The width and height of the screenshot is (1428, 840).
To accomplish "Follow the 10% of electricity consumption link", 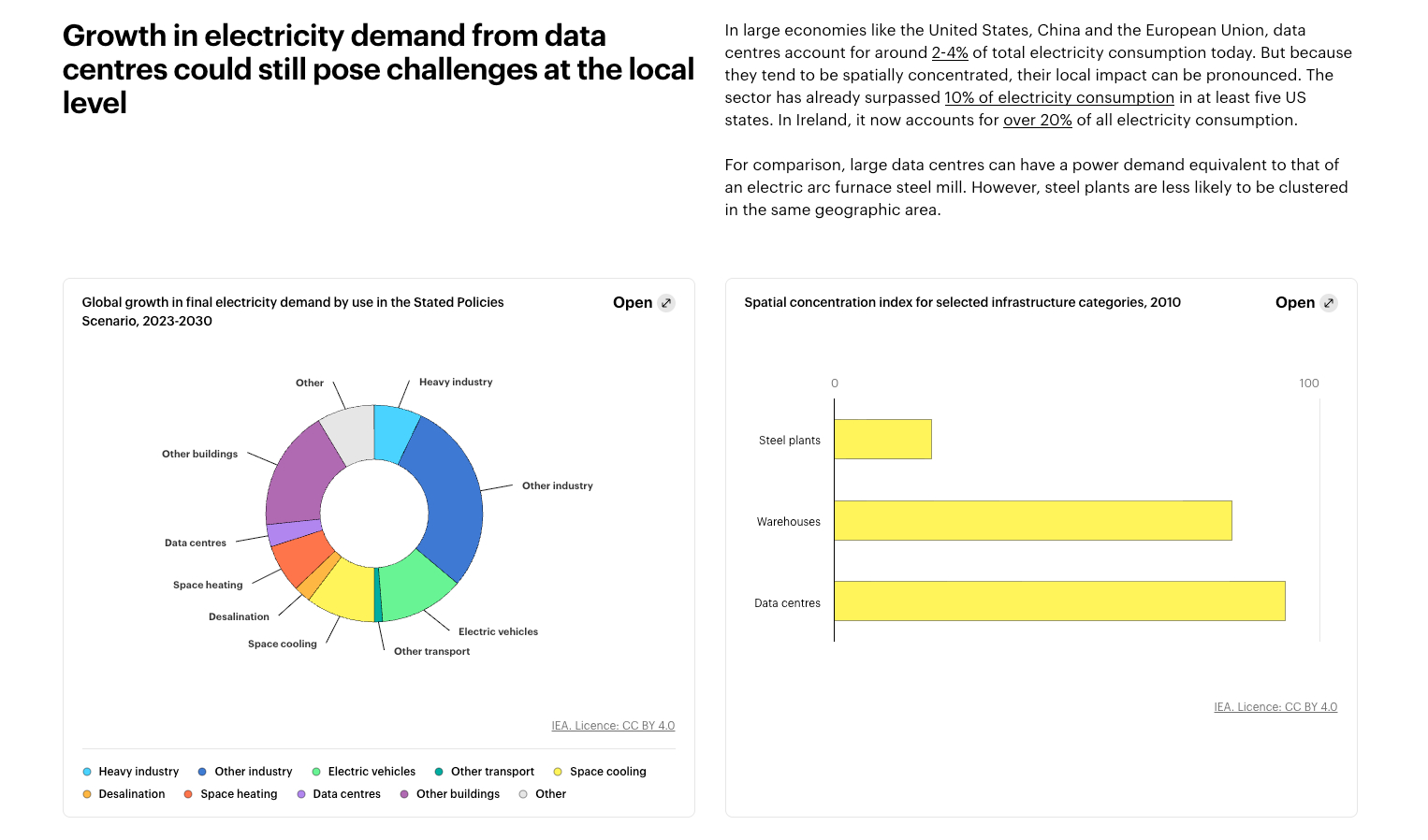I will pyautogui.click(x=1058, y=98).
